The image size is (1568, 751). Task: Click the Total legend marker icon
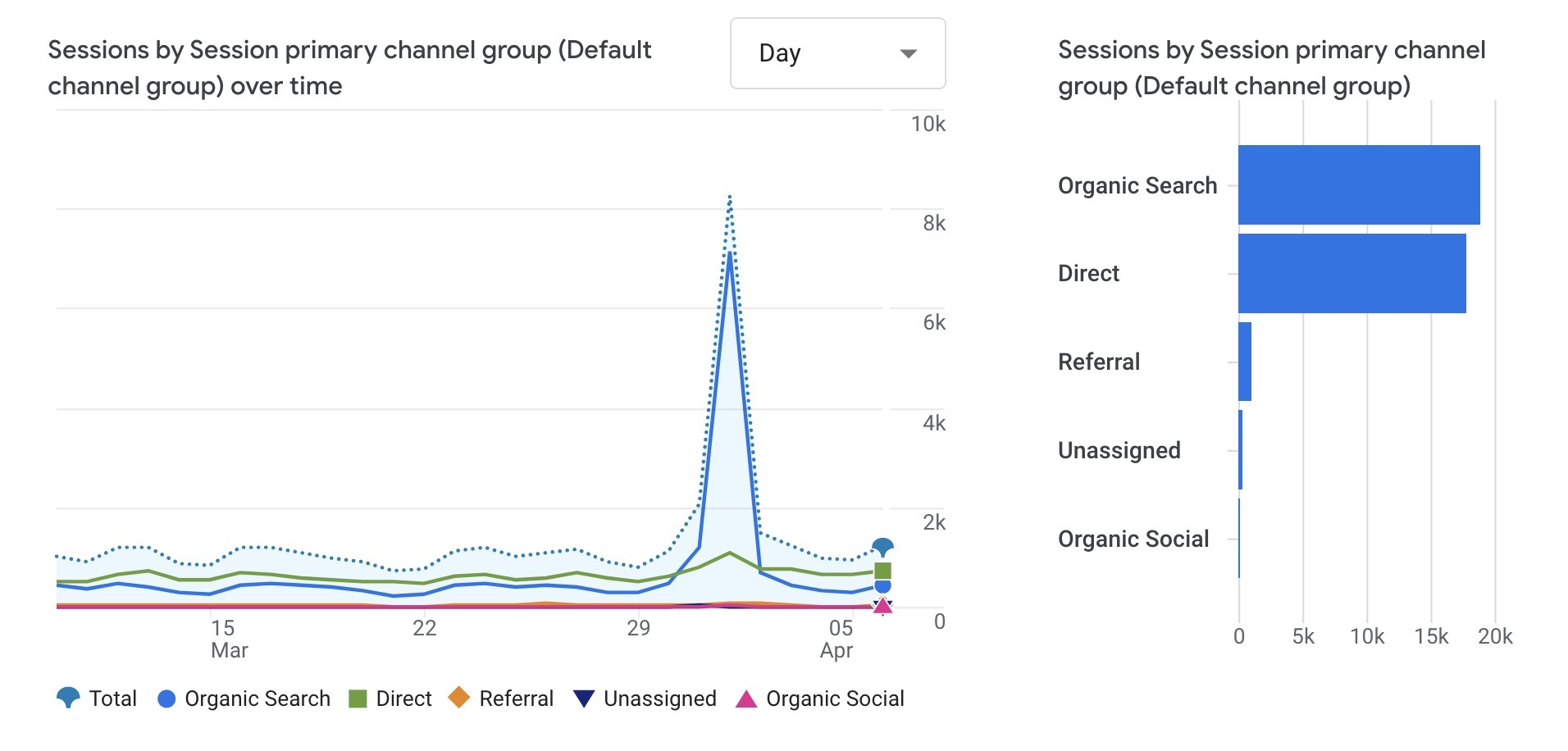[70, 698]
